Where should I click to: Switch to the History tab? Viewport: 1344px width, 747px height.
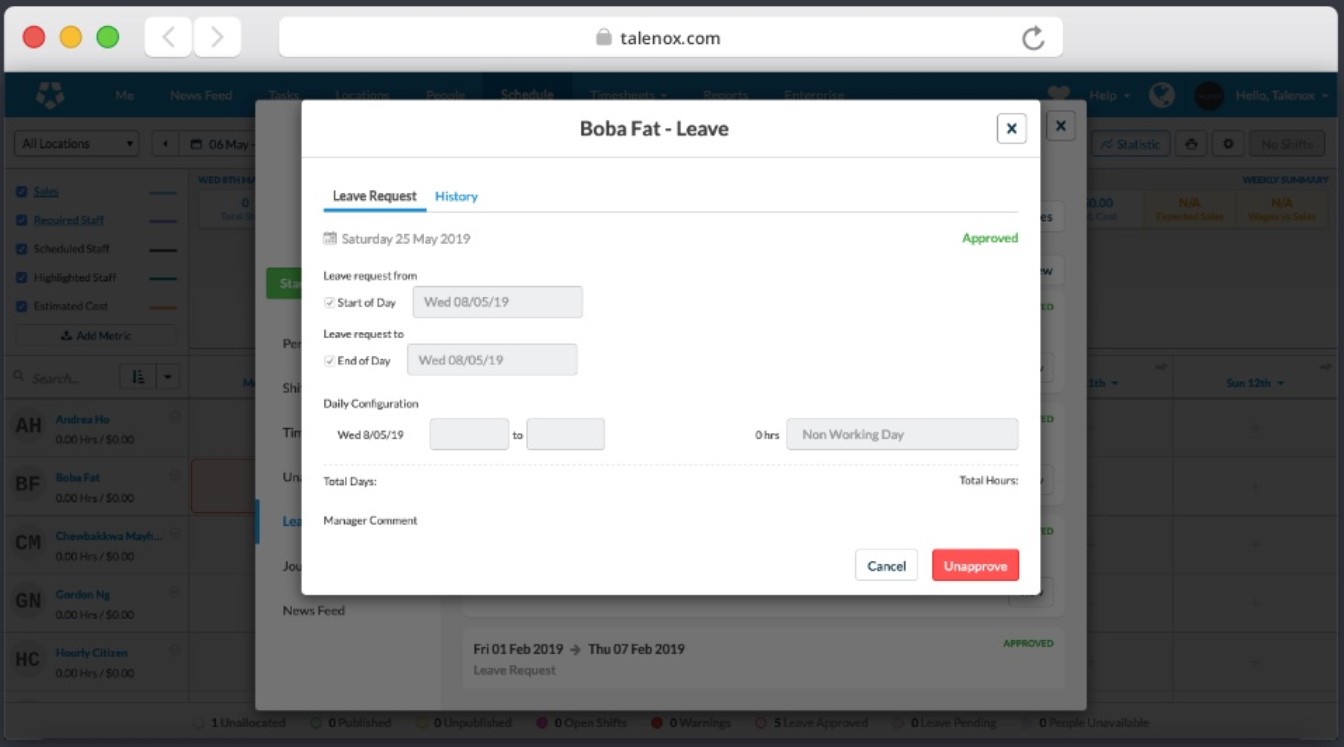tap(456, 197)
